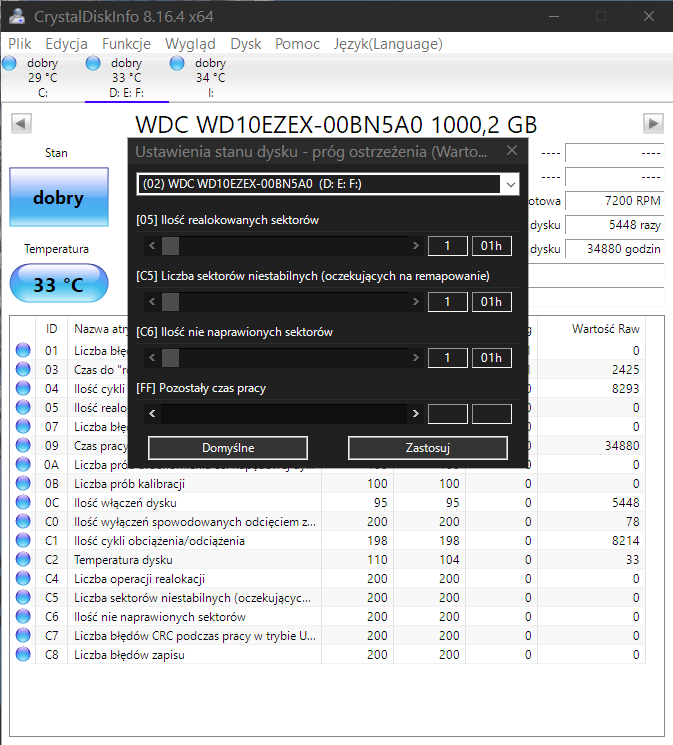This screenshot has height=745, width=673.
Task: Decrease [C5] threshold with left arrow
Action: [152, 302]
